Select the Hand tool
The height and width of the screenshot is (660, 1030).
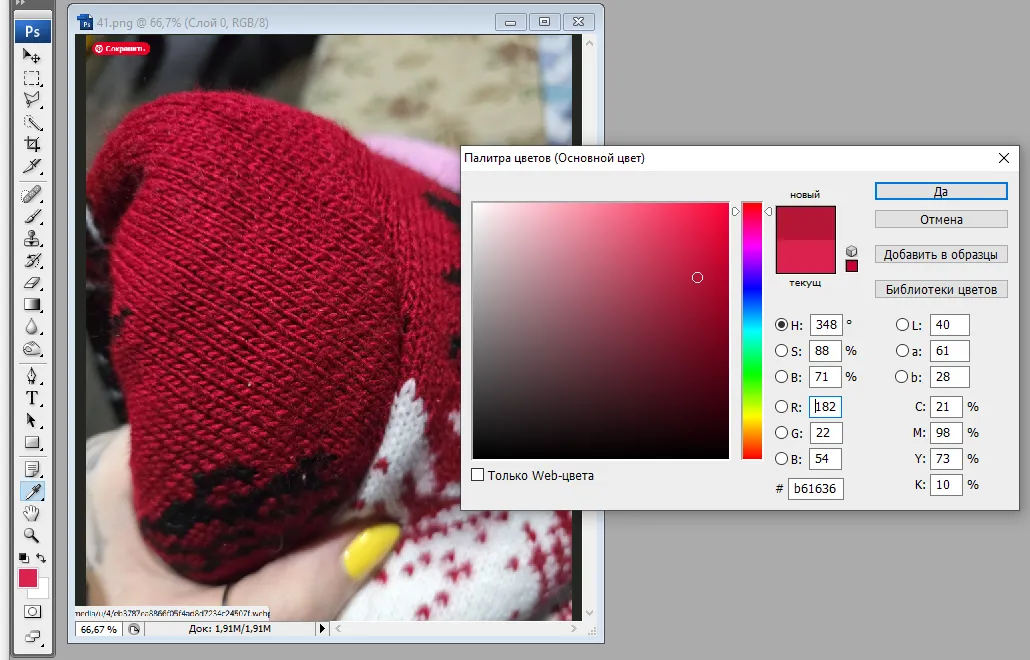tap(32, 513)
